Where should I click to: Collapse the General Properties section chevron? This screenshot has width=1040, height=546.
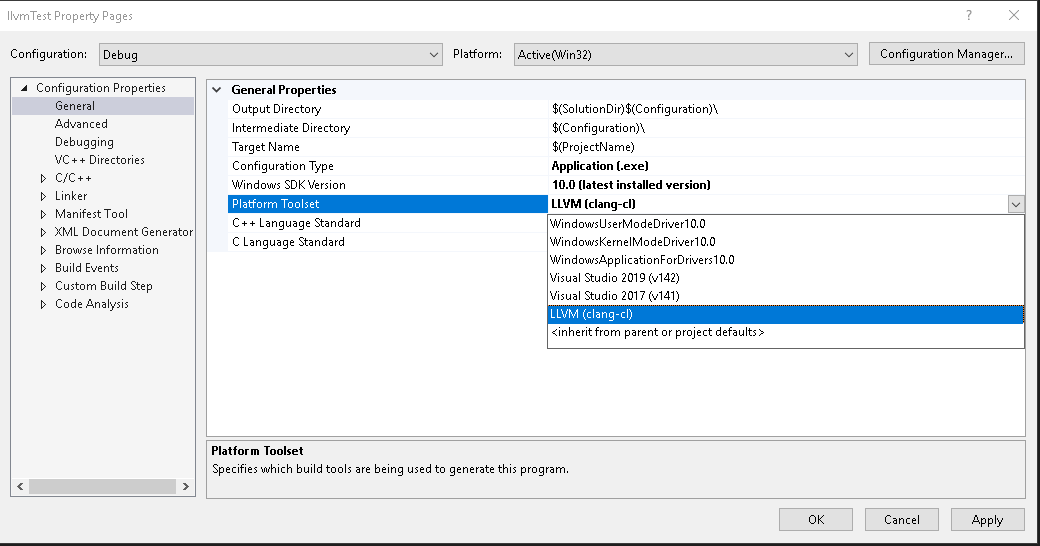coord(217,90)
